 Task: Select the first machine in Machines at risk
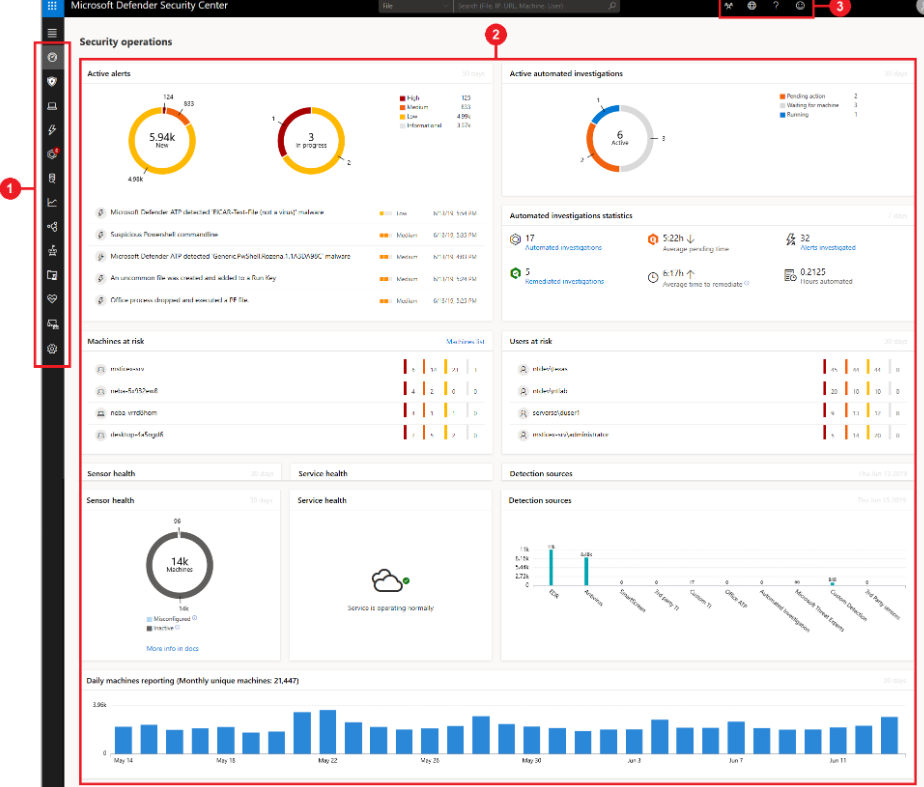click(x=288, y=369)
